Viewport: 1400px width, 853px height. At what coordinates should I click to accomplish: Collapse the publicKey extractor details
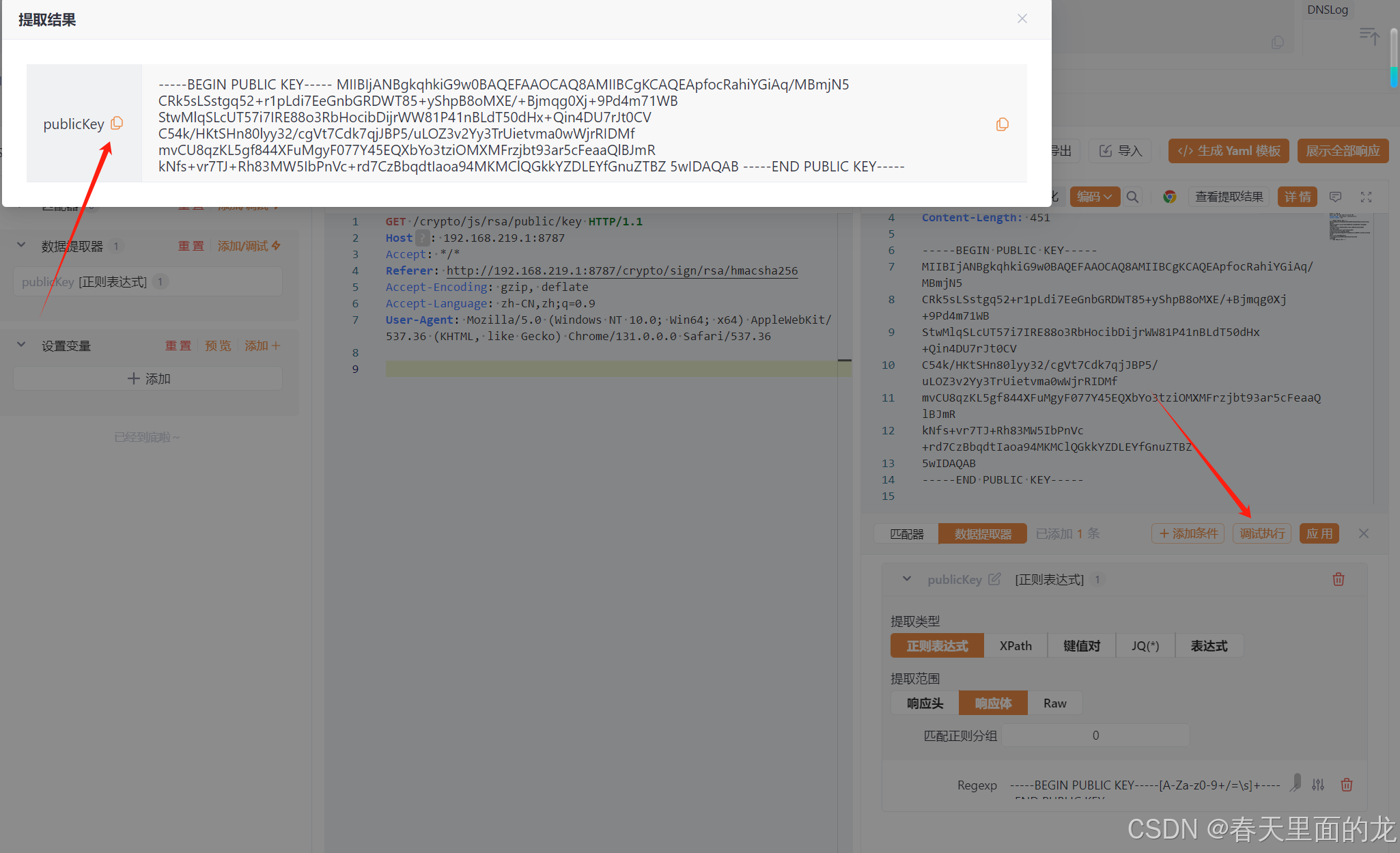pyautogui.click(x=907, y=579)
